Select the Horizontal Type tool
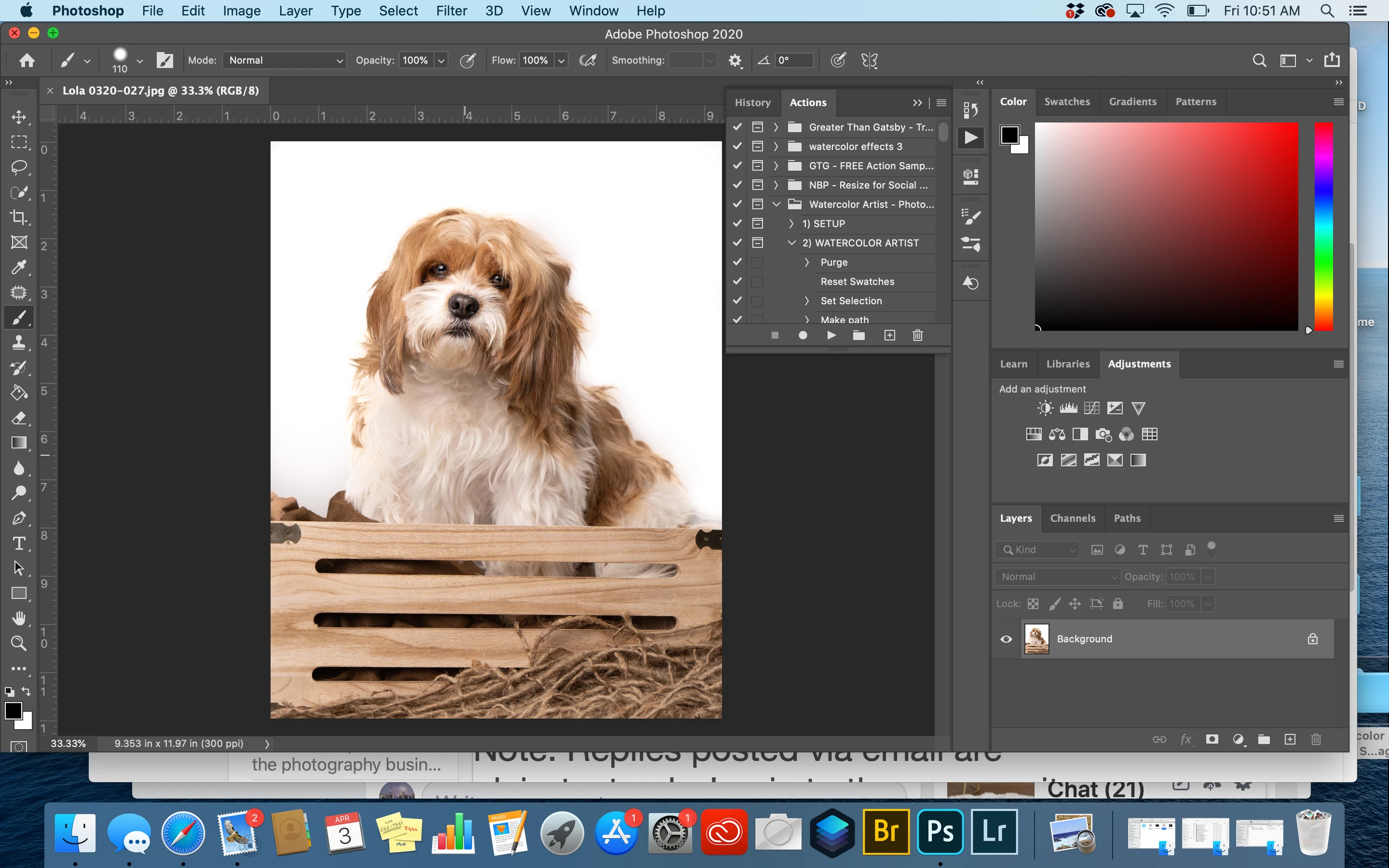 click(x=19, y=543)
